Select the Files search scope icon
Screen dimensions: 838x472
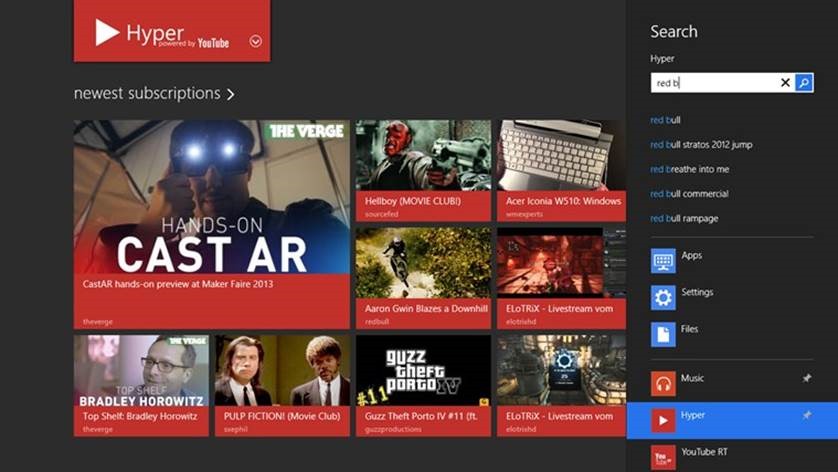[663, 333]
